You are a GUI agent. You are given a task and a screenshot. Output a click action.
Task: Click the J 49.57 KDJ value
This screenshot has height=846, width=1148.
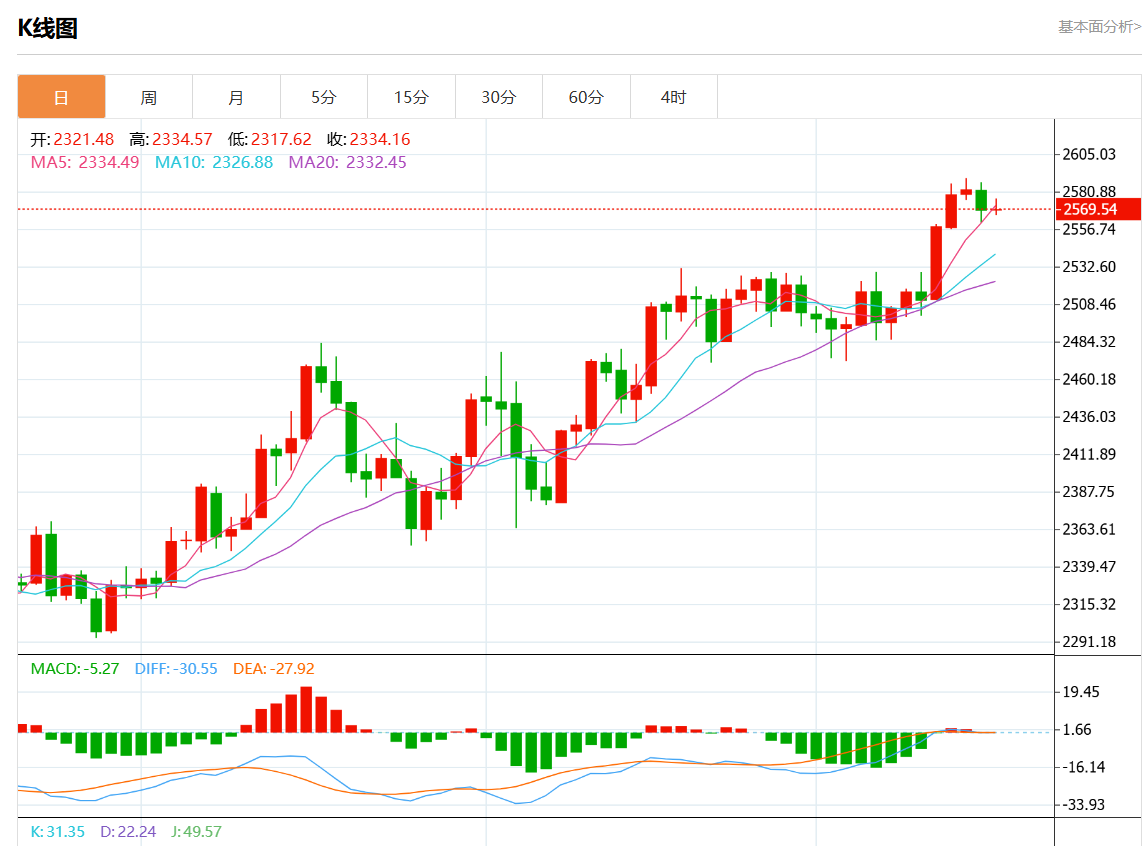[x=196, y=831]
